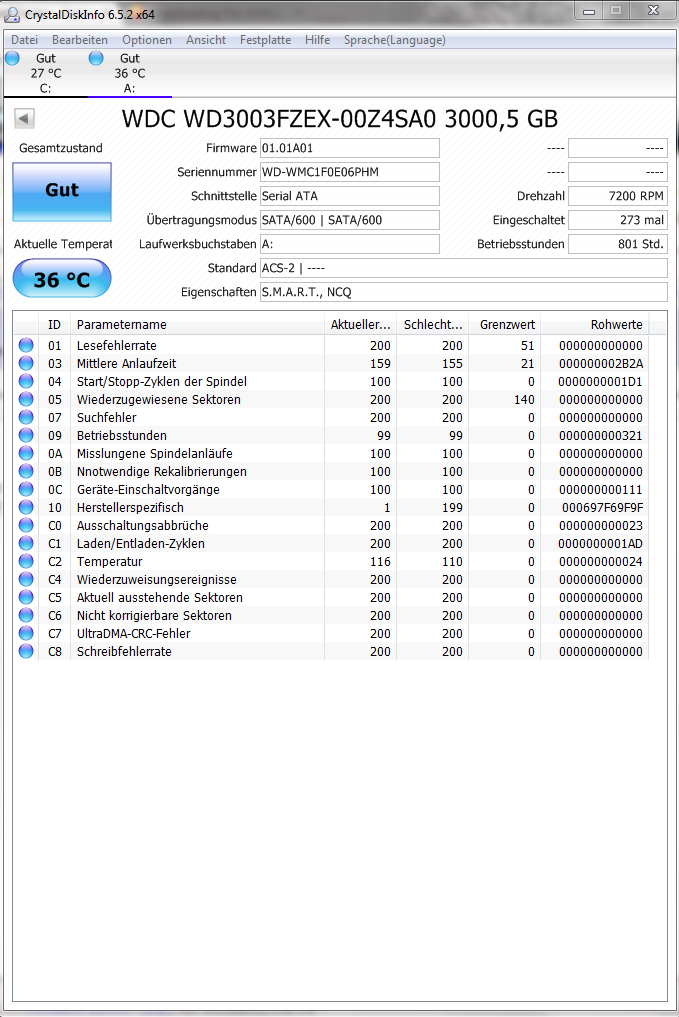Open the Ansicht menu
This screenshot has width=679, height=1017.
pos(206,40)
